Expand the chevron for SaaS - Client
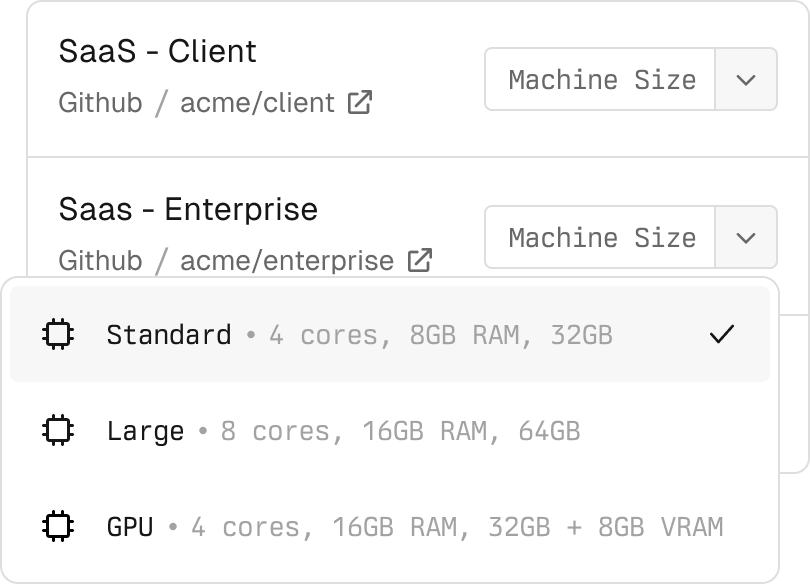The height and width of the screenshot is (584, 810). click(746, 79)
